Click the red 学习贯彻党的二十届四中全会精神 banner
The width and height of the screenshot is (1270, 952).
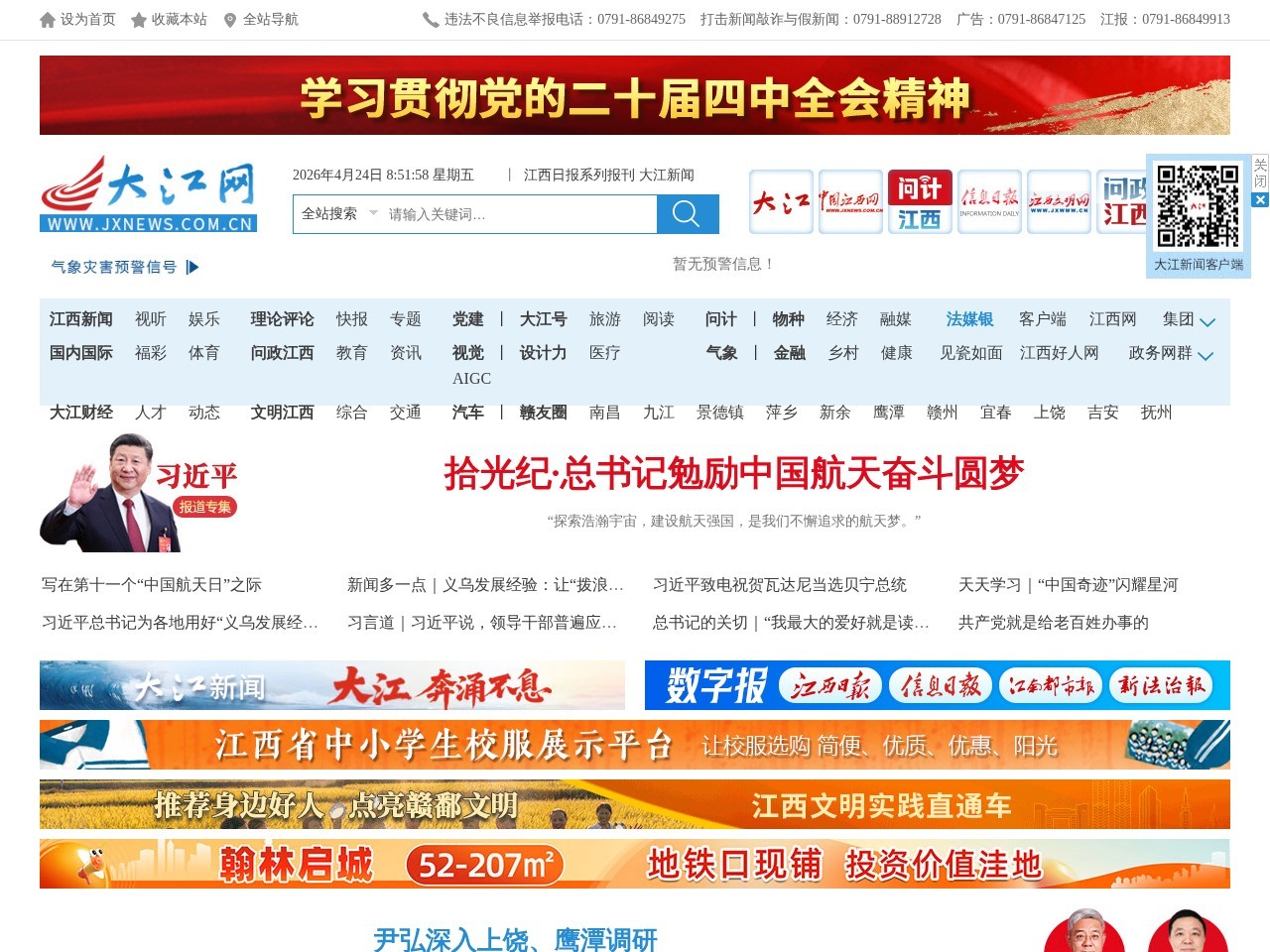click(635, 95)
